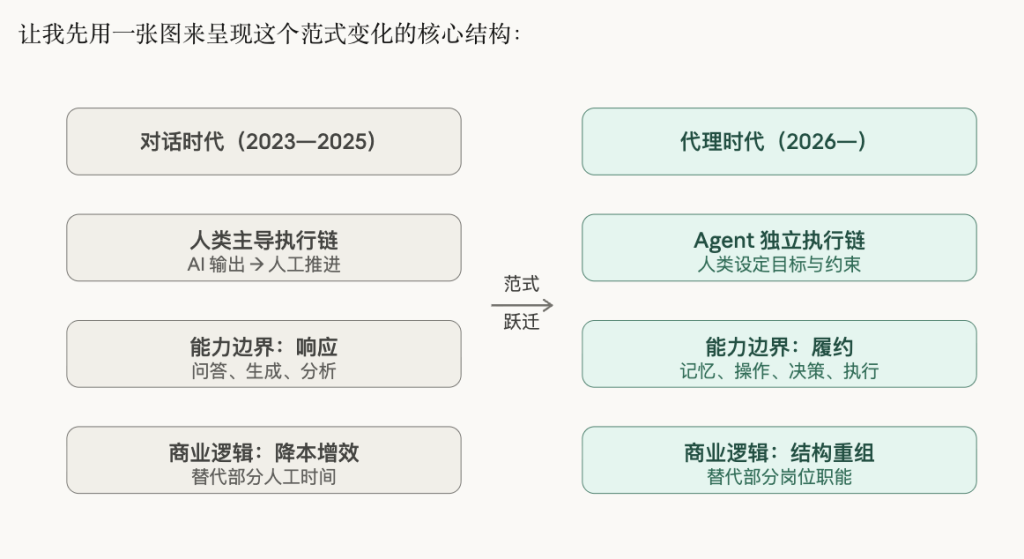The width and height of the screenshot is (1024, 559).
Task: Click the 记忆、操作、决策、执行 subtitle
Action: point(779,371)
